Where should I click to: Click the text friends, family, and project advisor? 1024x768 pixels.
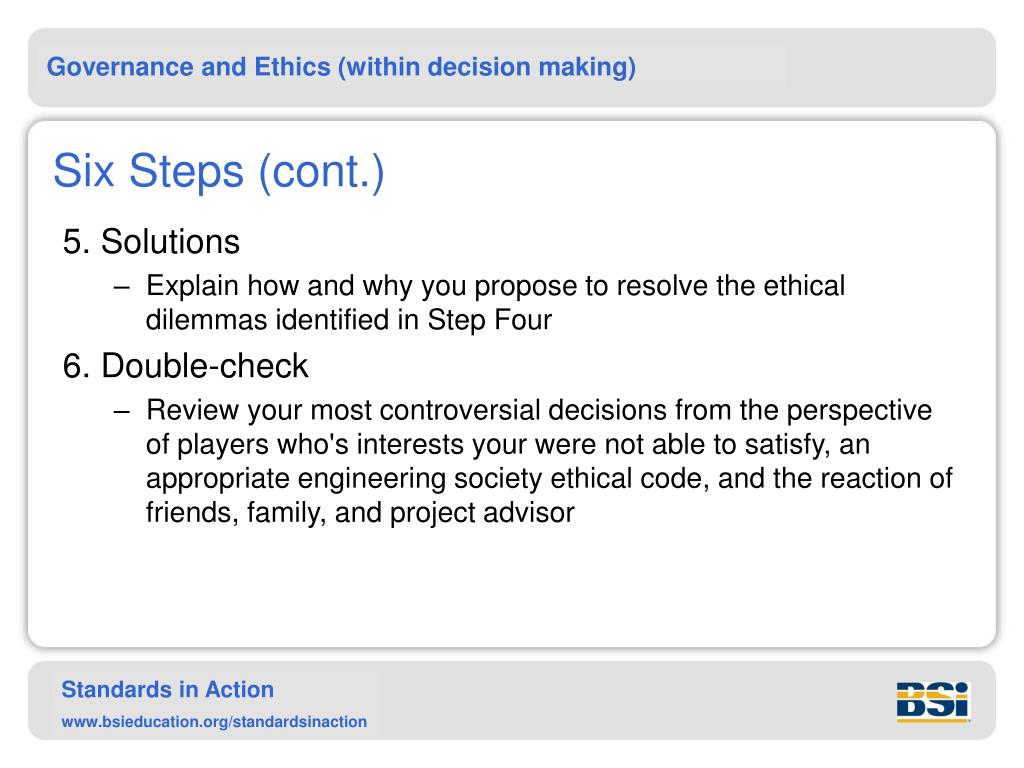(x=360, y=513)
